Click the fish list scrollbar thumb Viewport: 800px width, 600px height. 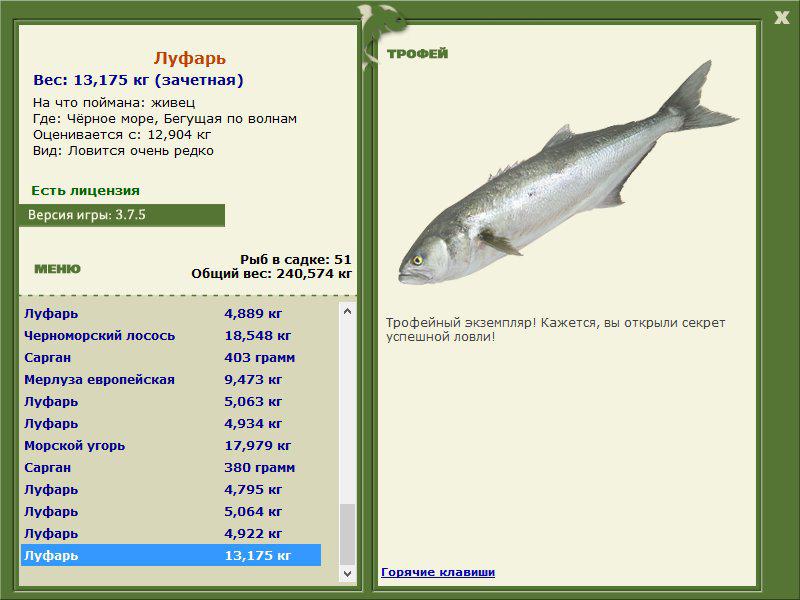(347, 534)
